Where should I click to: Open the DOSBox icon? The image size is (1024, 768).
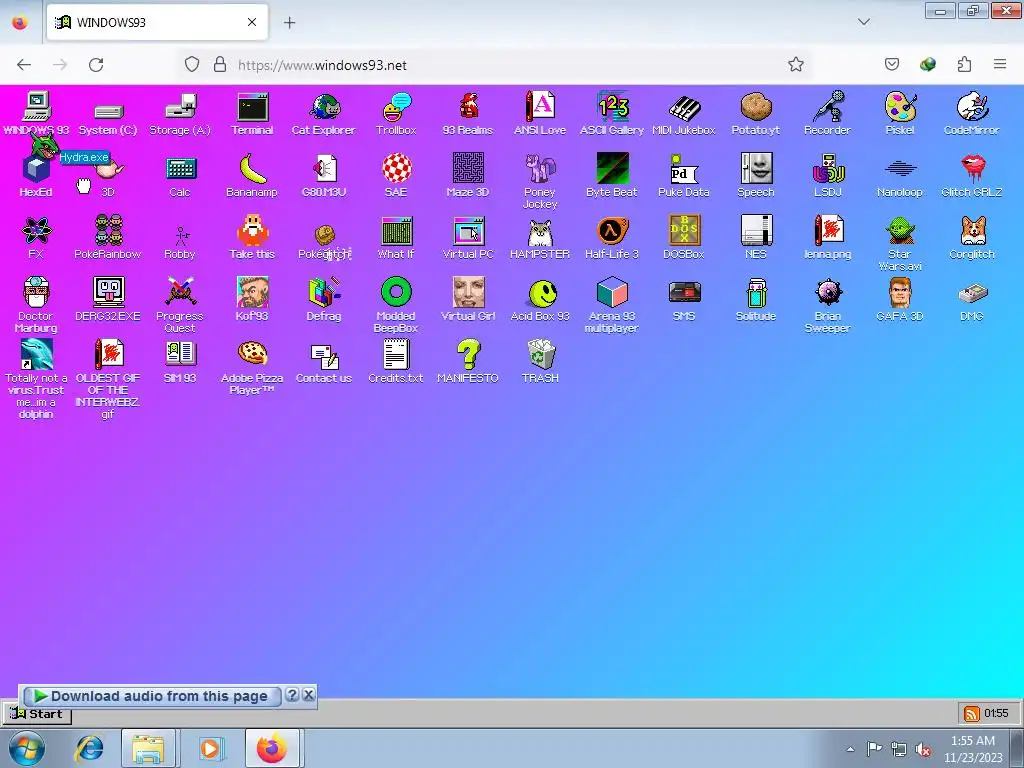pos(684,231)
